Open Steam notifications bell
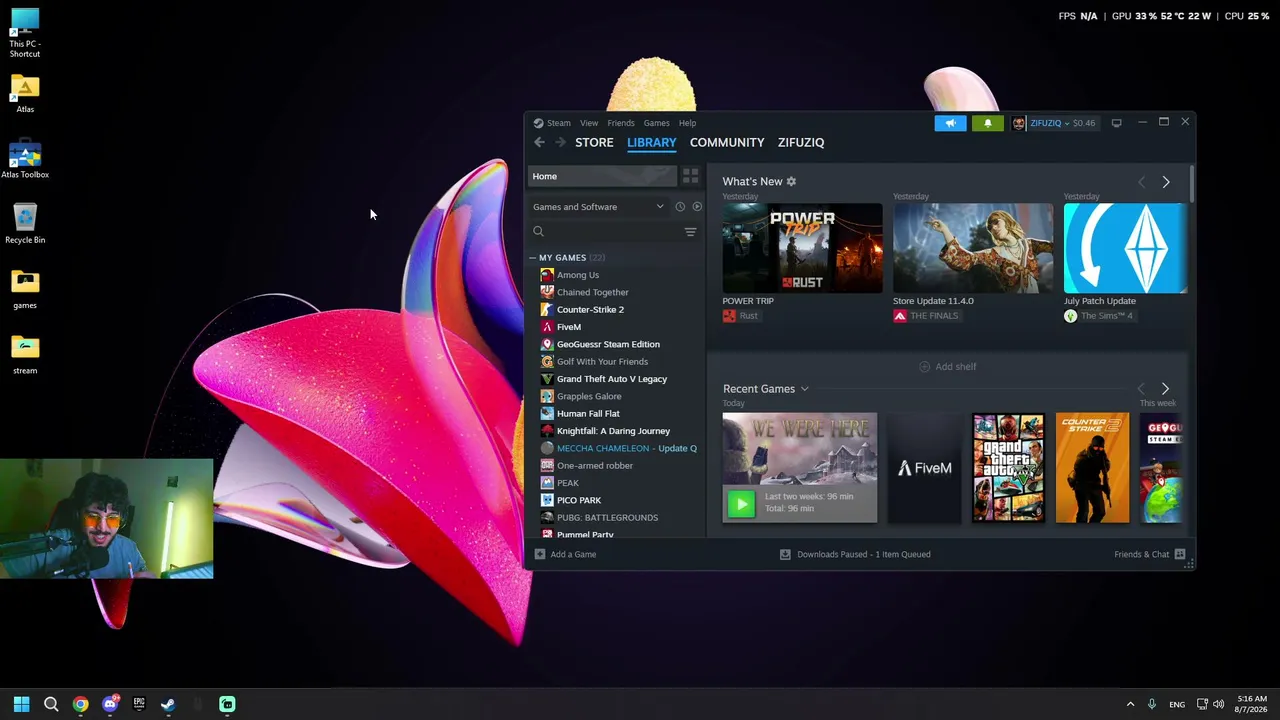1280x720 pixels. pyautogui.click(x=987, y=123)
